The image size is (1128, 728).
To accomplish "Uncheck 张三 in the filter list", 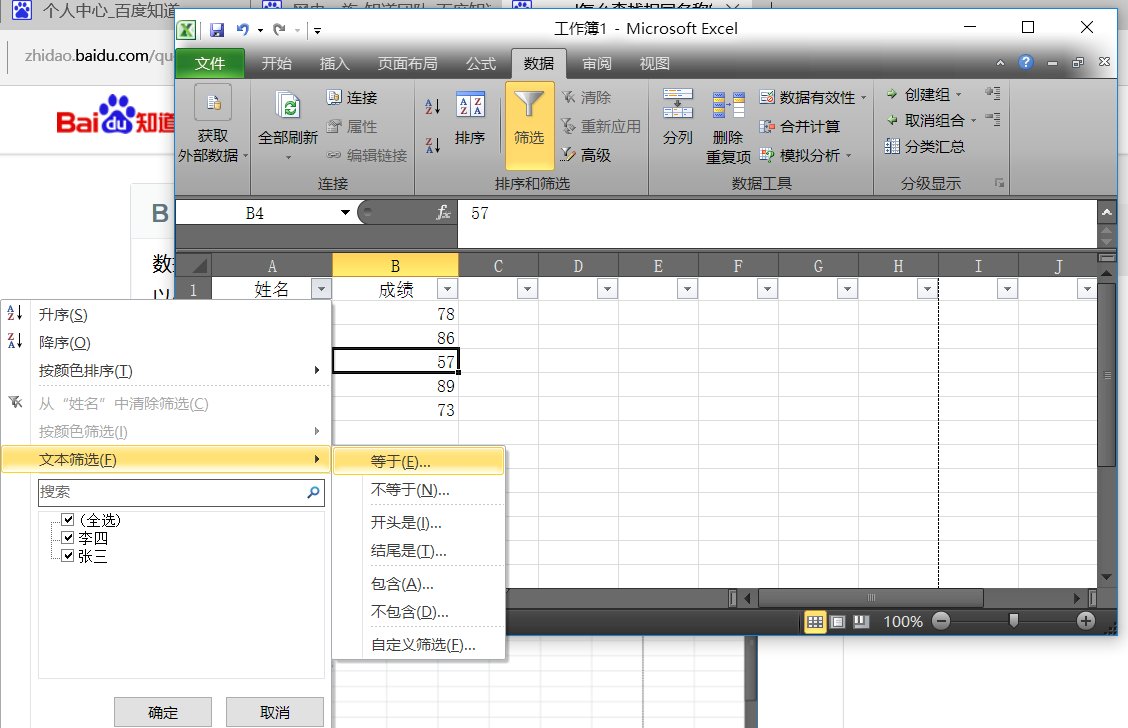I will (66, 556).
